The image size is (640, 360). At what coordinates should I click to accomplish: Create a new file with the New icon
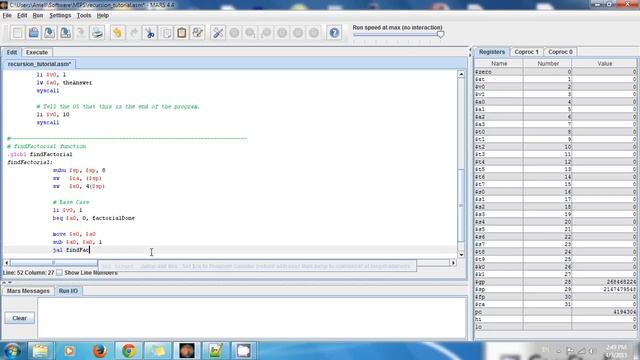coord(18,33)
